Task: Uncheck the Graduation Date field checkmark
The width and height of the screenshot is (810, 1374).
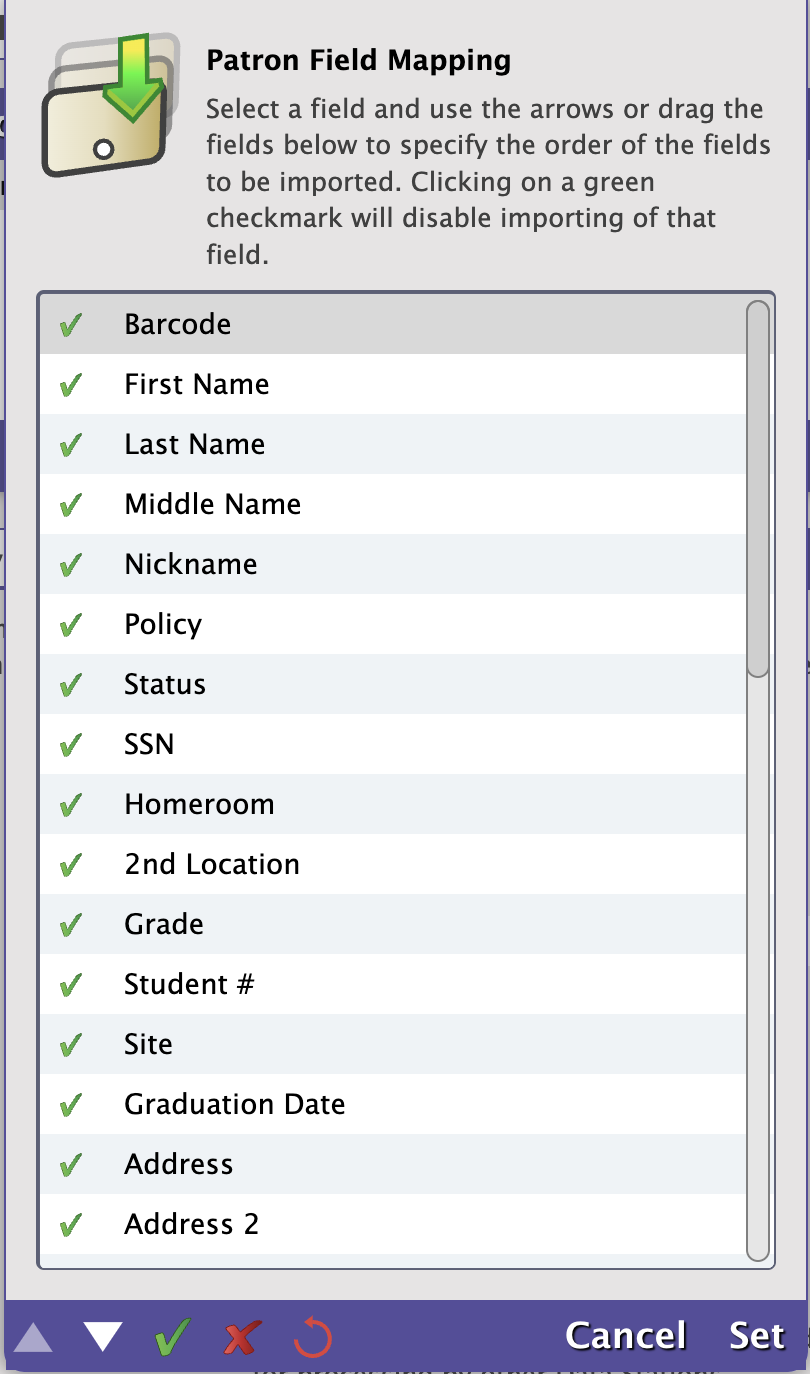Action: click(x=70, y=1105)
